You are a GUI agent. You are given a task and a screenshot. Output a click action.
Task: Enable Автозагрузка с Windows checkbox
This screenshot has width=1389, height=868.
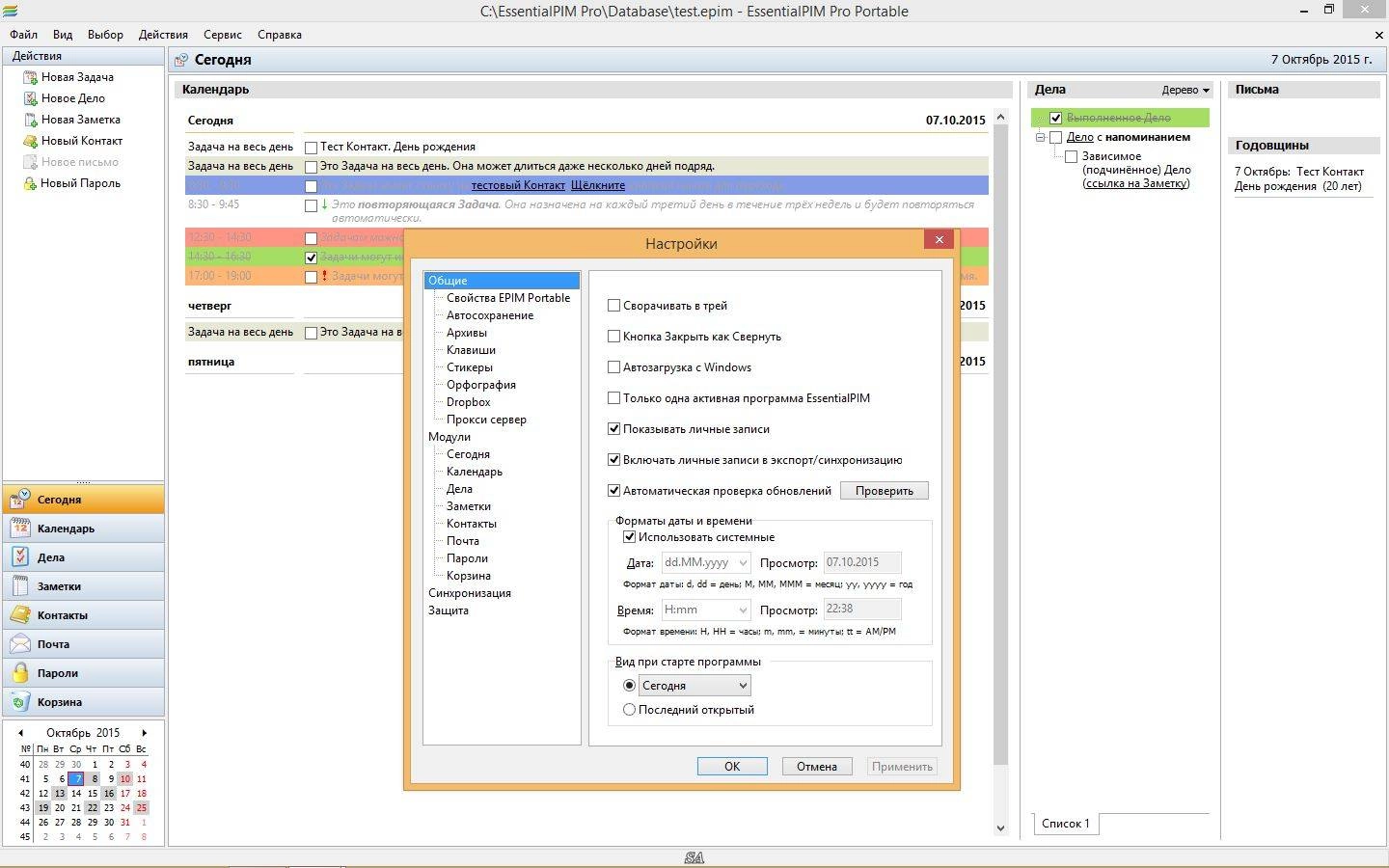click(x=613, y=367)
